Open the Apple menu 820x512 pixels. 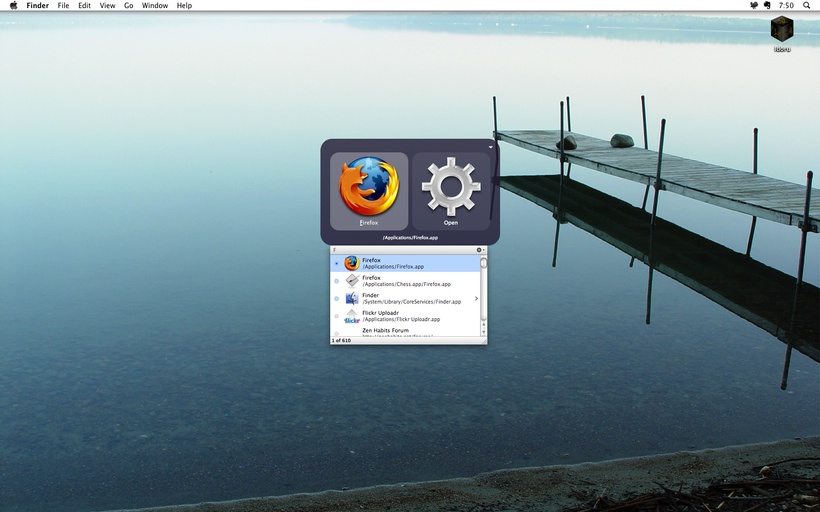(x=14, y=5)
